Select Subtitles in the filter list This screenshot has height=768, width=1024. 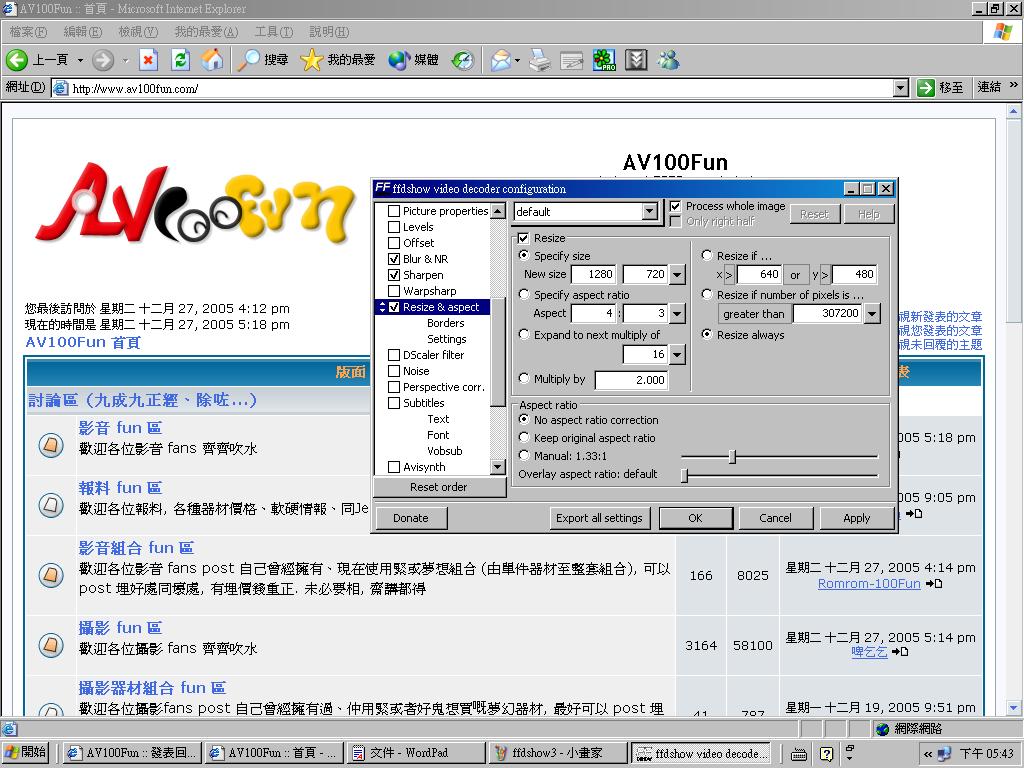(423, 403)
